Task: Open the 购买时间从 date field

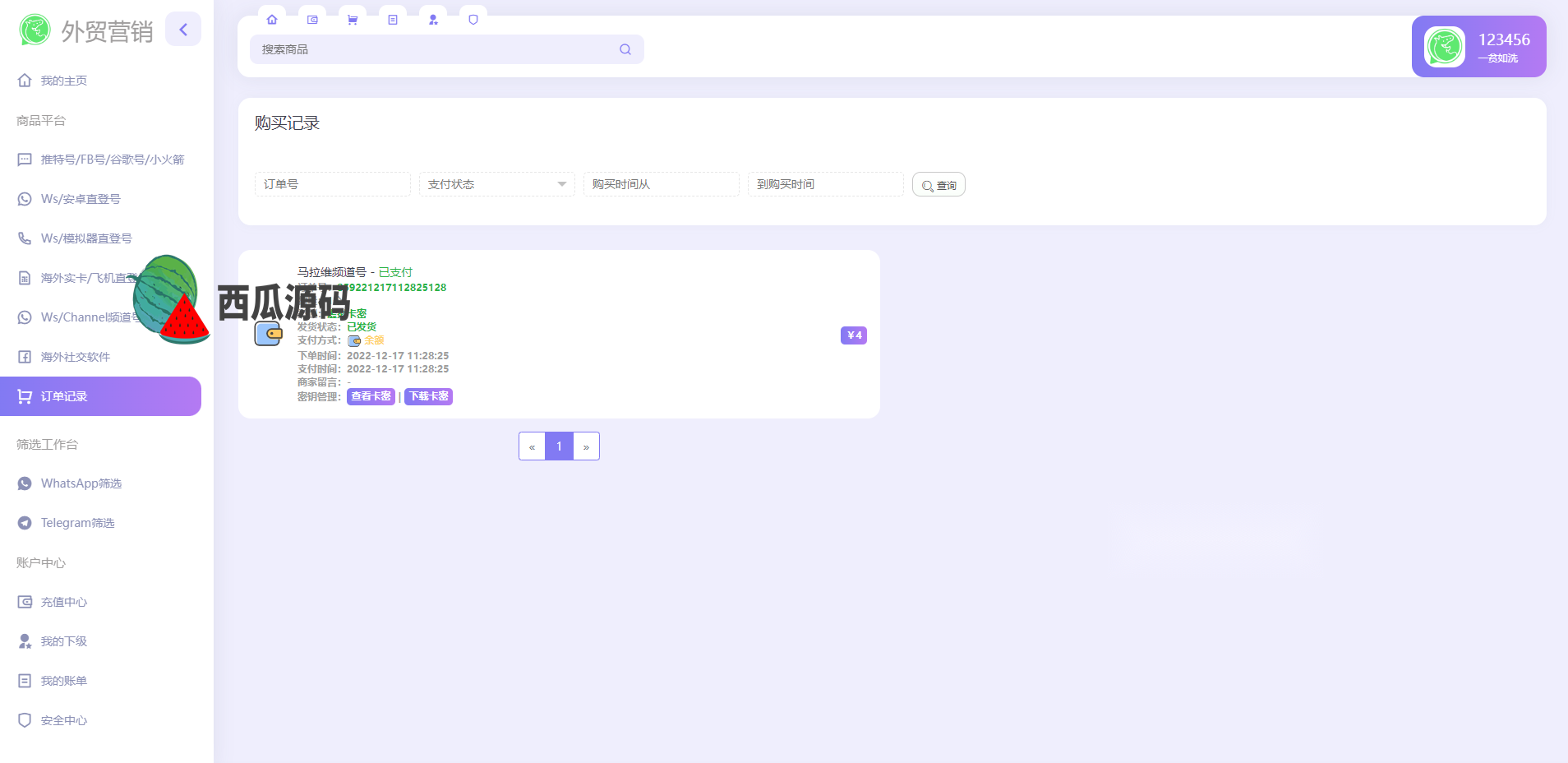Action: (662, 184)
